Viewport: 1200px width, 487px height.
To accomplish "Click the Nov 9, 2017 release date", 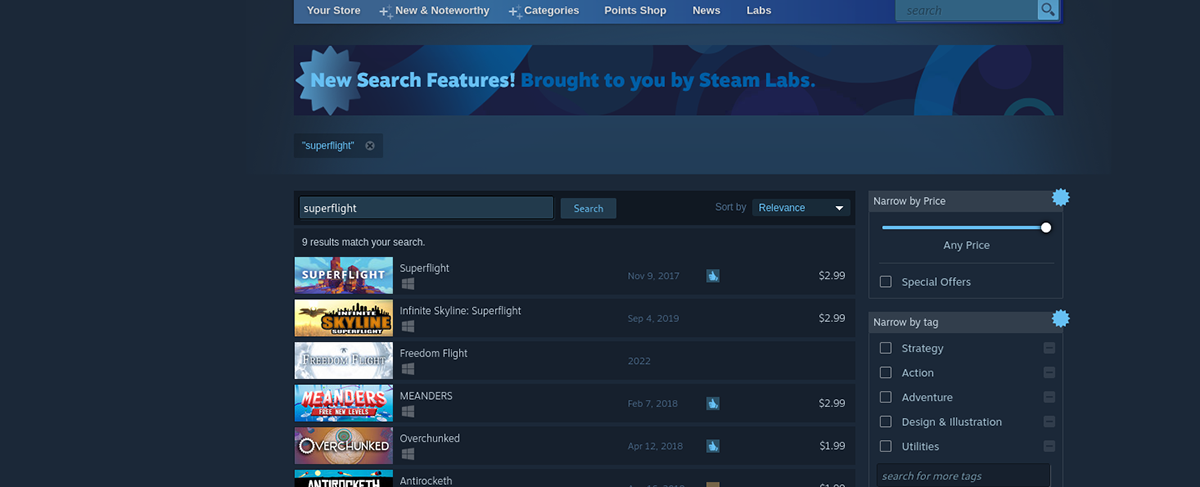I will (x=654, y=276).
